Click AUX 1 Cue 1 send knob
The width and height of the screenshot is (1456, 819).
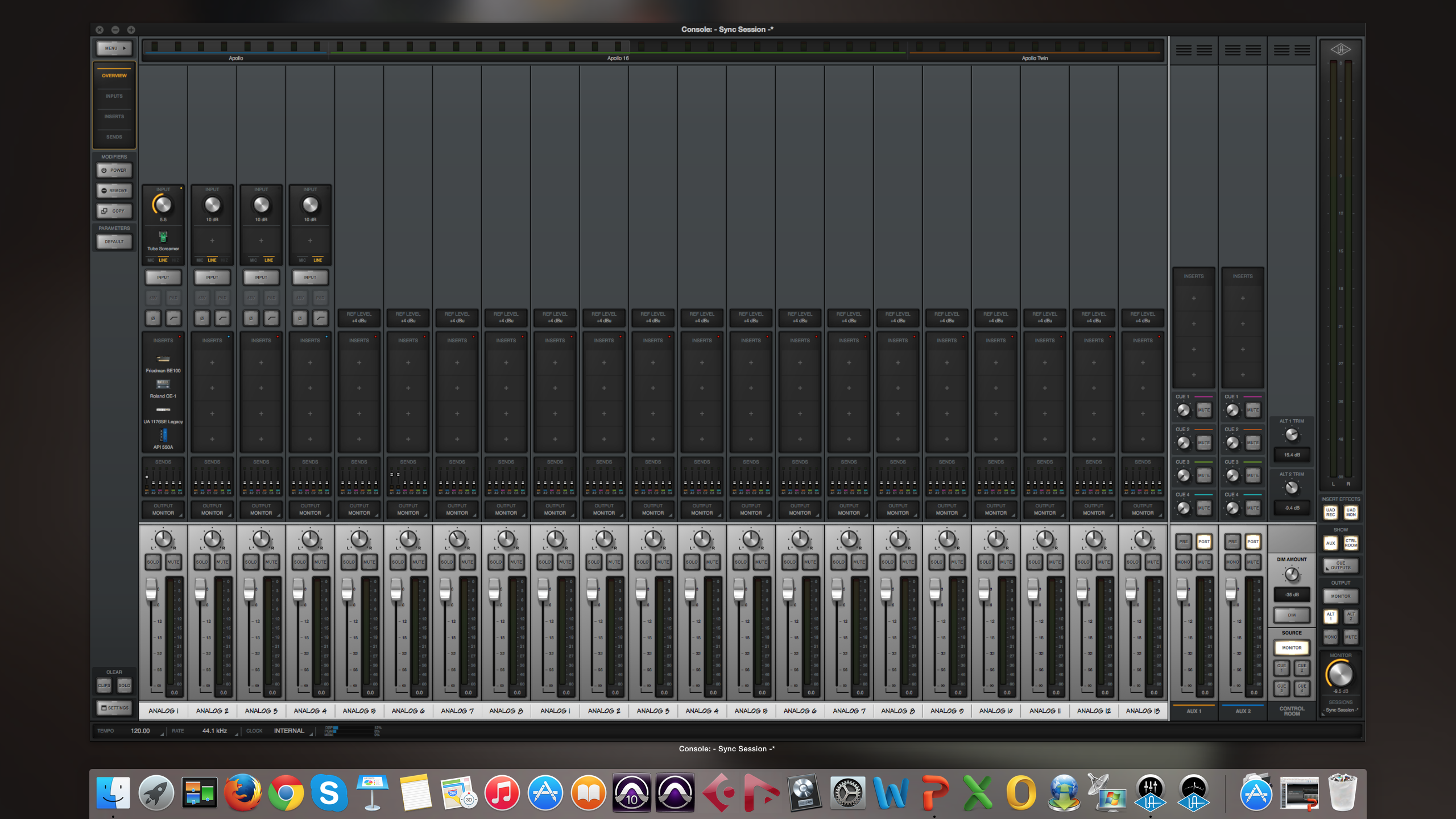point(1184,410)
